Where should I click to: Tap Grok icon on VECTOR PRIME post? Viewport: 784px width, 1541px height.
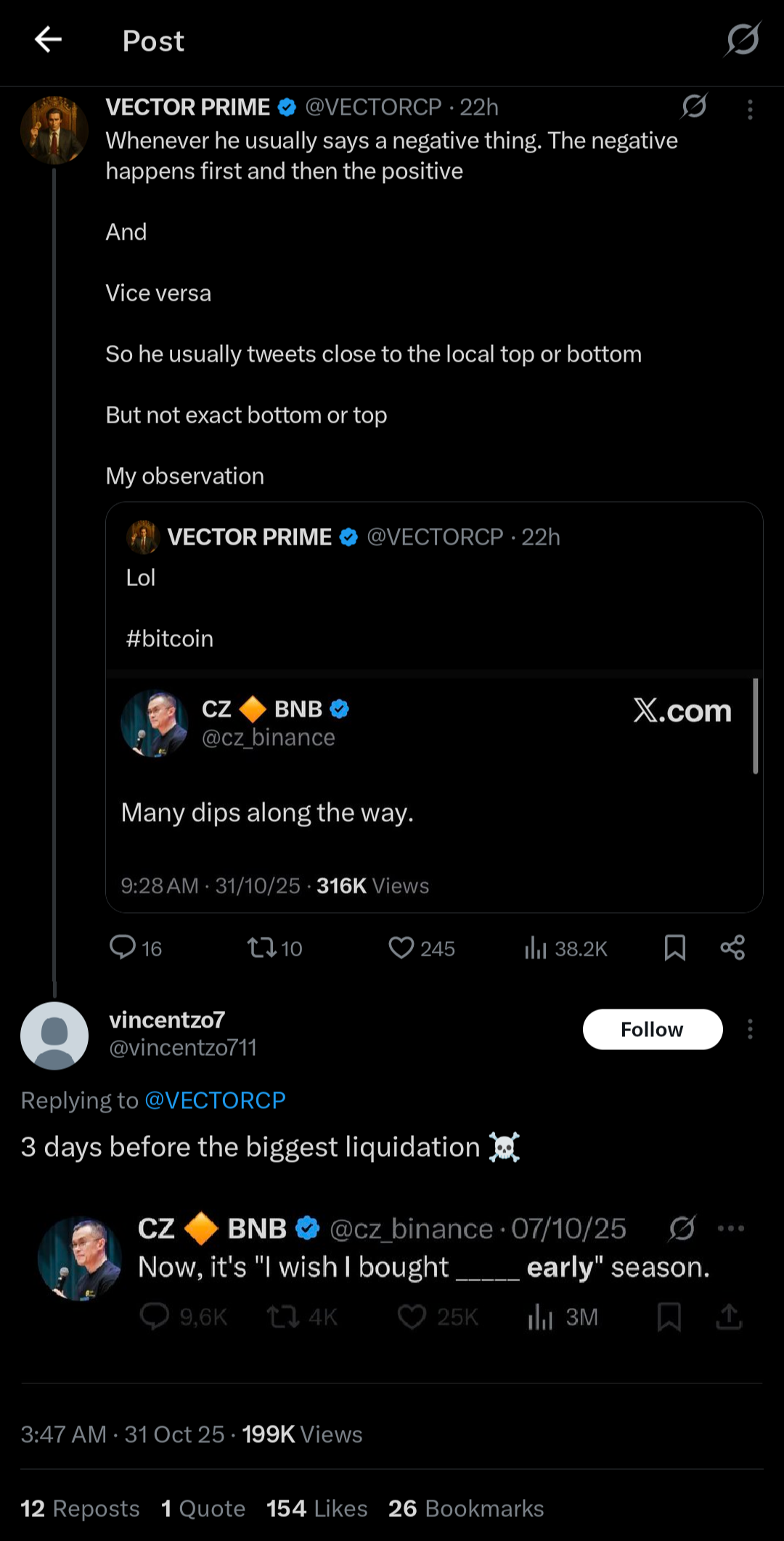pos(694,107)
